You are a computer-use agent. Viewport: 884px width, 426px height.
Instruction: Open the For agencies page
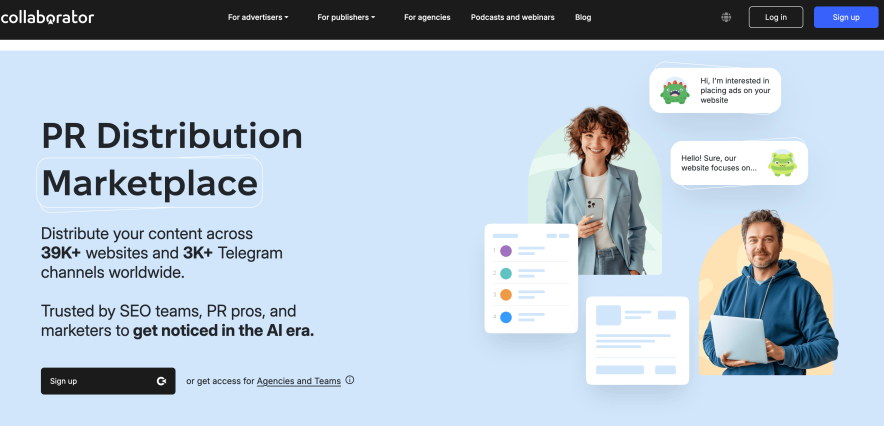point(427,17)
